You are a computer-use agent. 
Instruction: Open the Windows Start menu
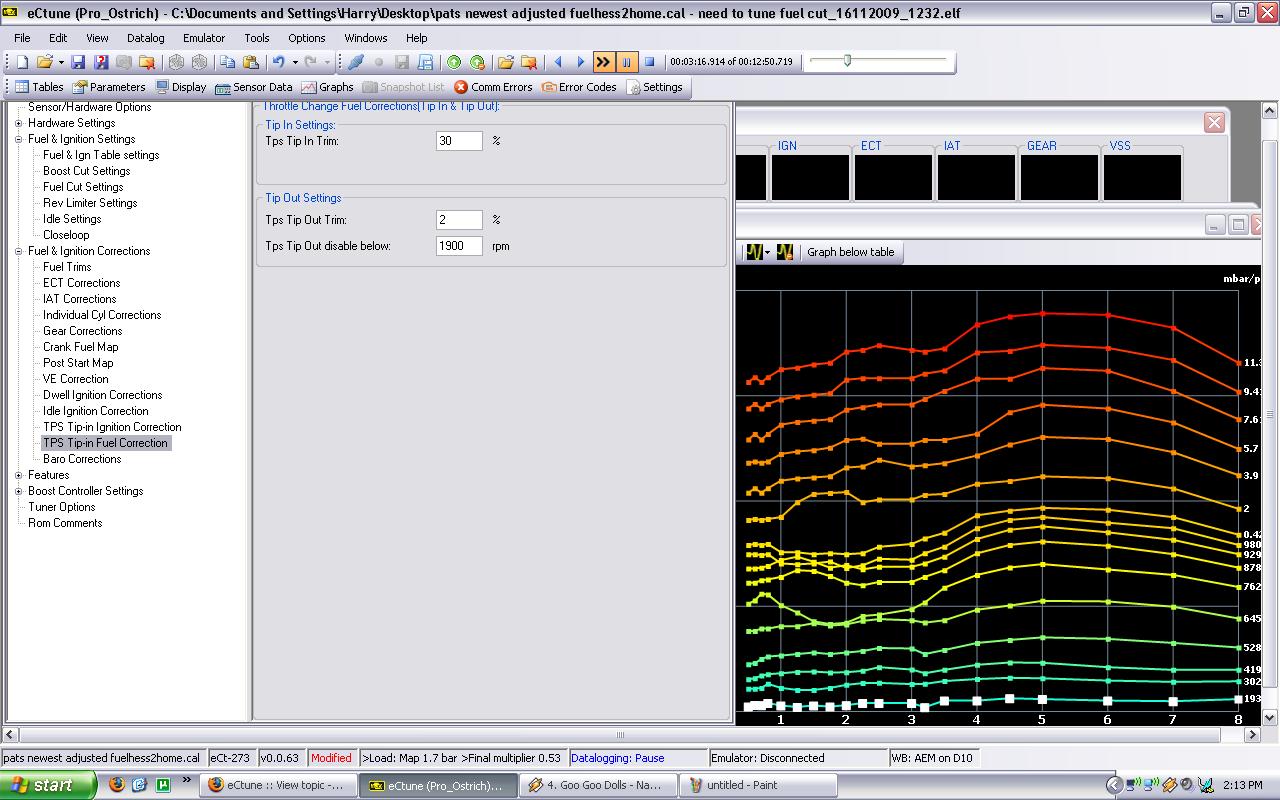49,785
